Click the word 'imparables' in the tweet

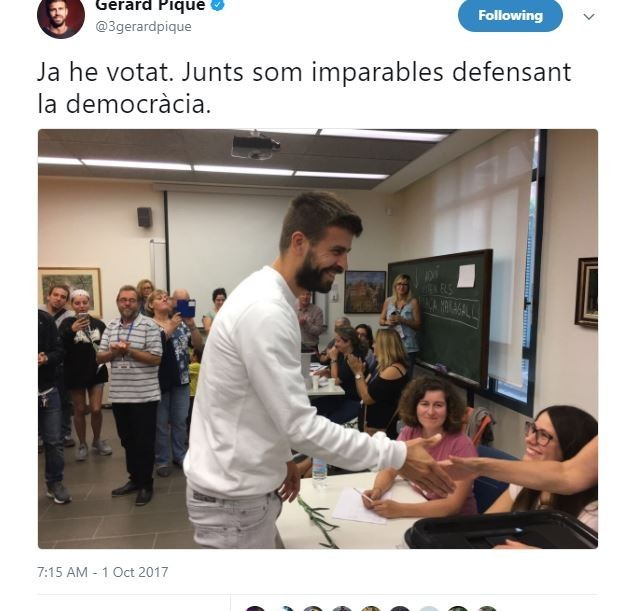(377, 74)
